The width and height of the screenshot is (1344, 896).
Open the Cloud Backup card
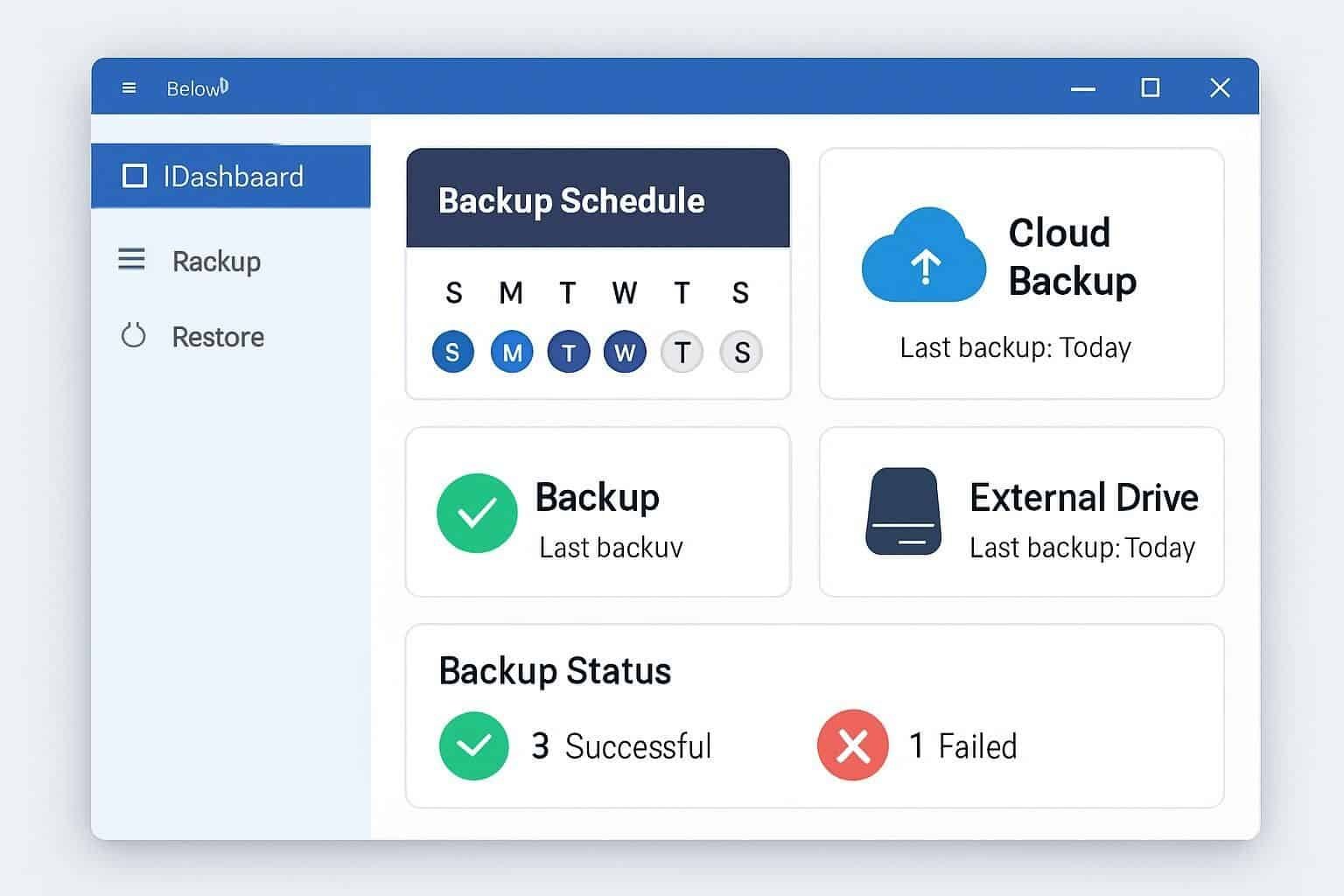1021,273
